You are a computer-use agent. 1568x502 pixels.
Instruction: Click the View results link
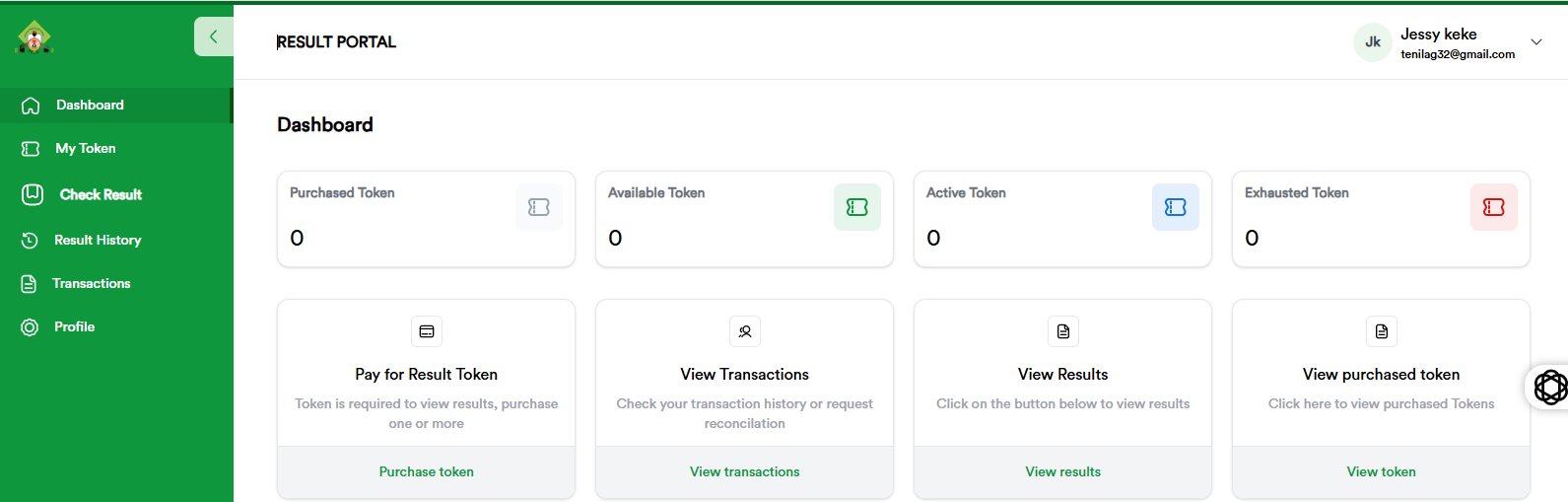(1062, 472)
